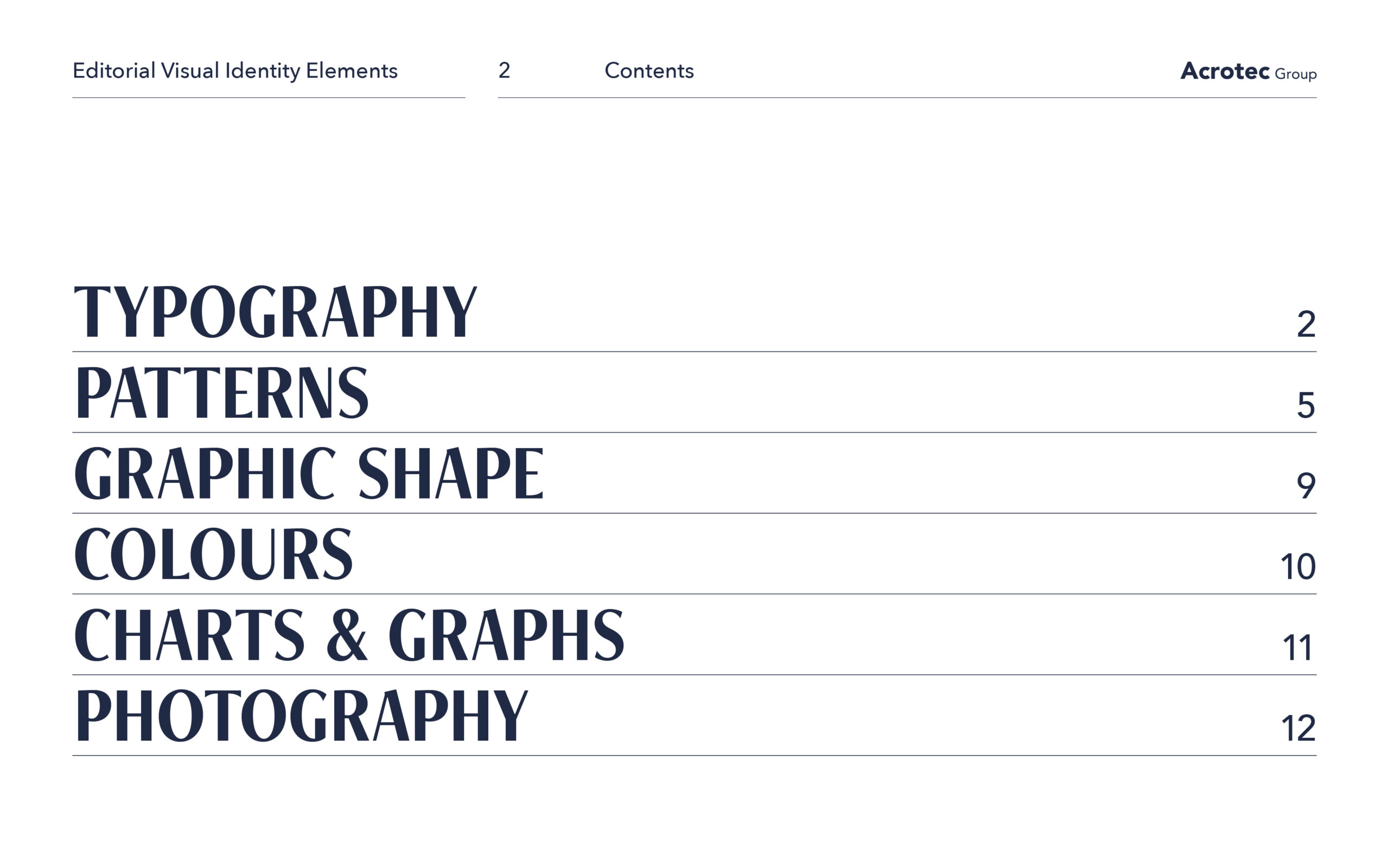1389x868 pixels.
Task: Open the PHOTOGRAPHY contents entry
Action: point(301,716)
